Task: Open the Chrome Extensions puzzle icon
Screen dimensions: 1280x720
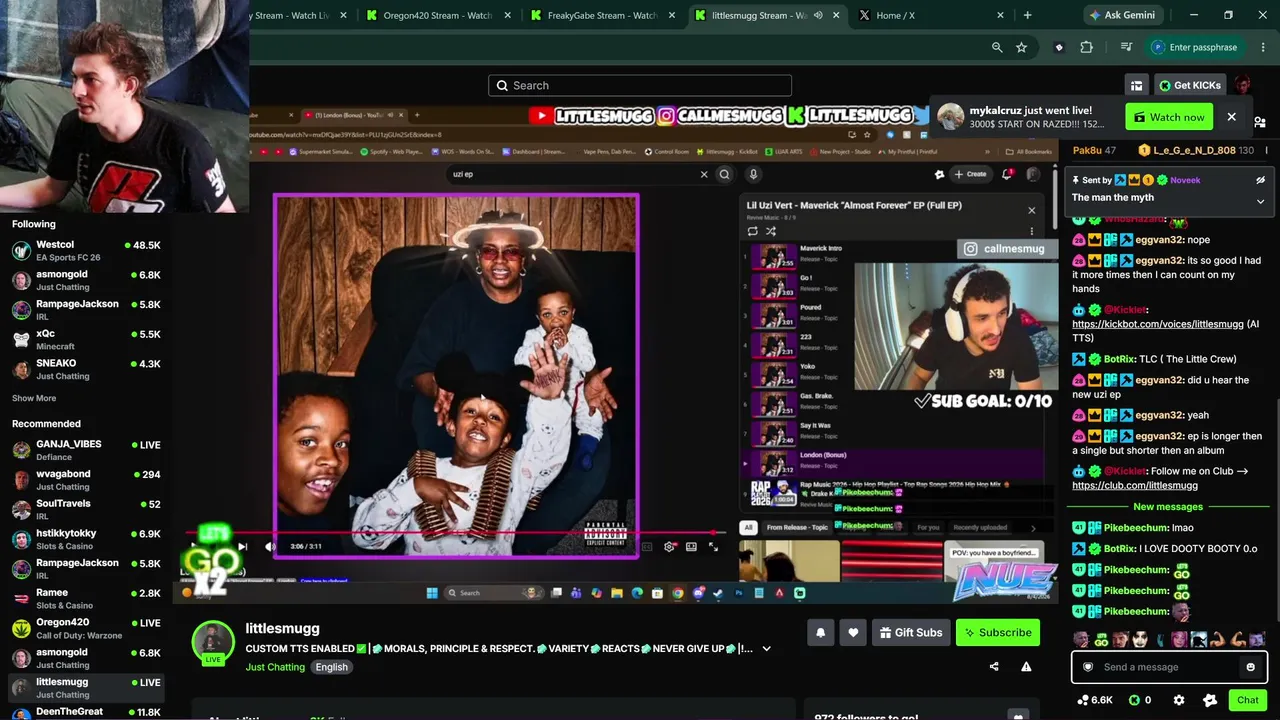Action: [1086, 47]
